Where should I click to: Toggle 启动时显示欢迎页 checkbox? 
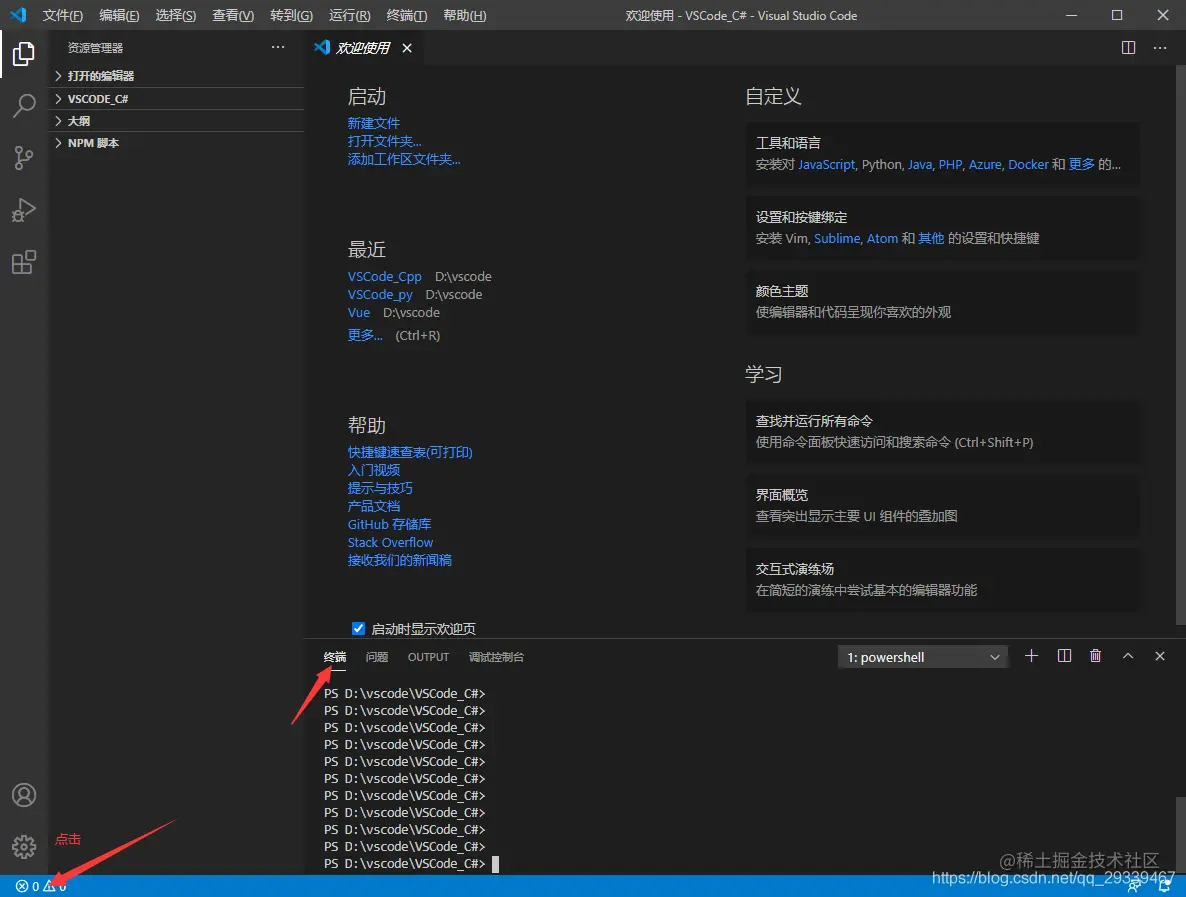359,629
